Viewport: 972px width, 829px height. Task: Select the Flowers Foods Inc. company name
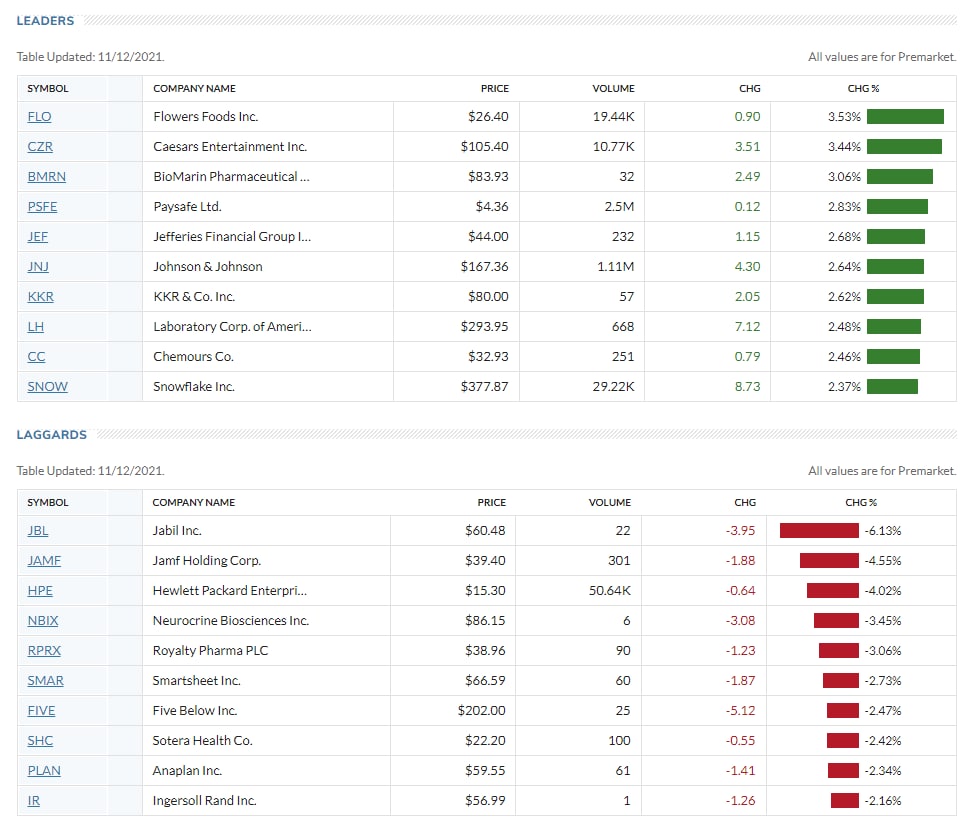tap(205, 117)
